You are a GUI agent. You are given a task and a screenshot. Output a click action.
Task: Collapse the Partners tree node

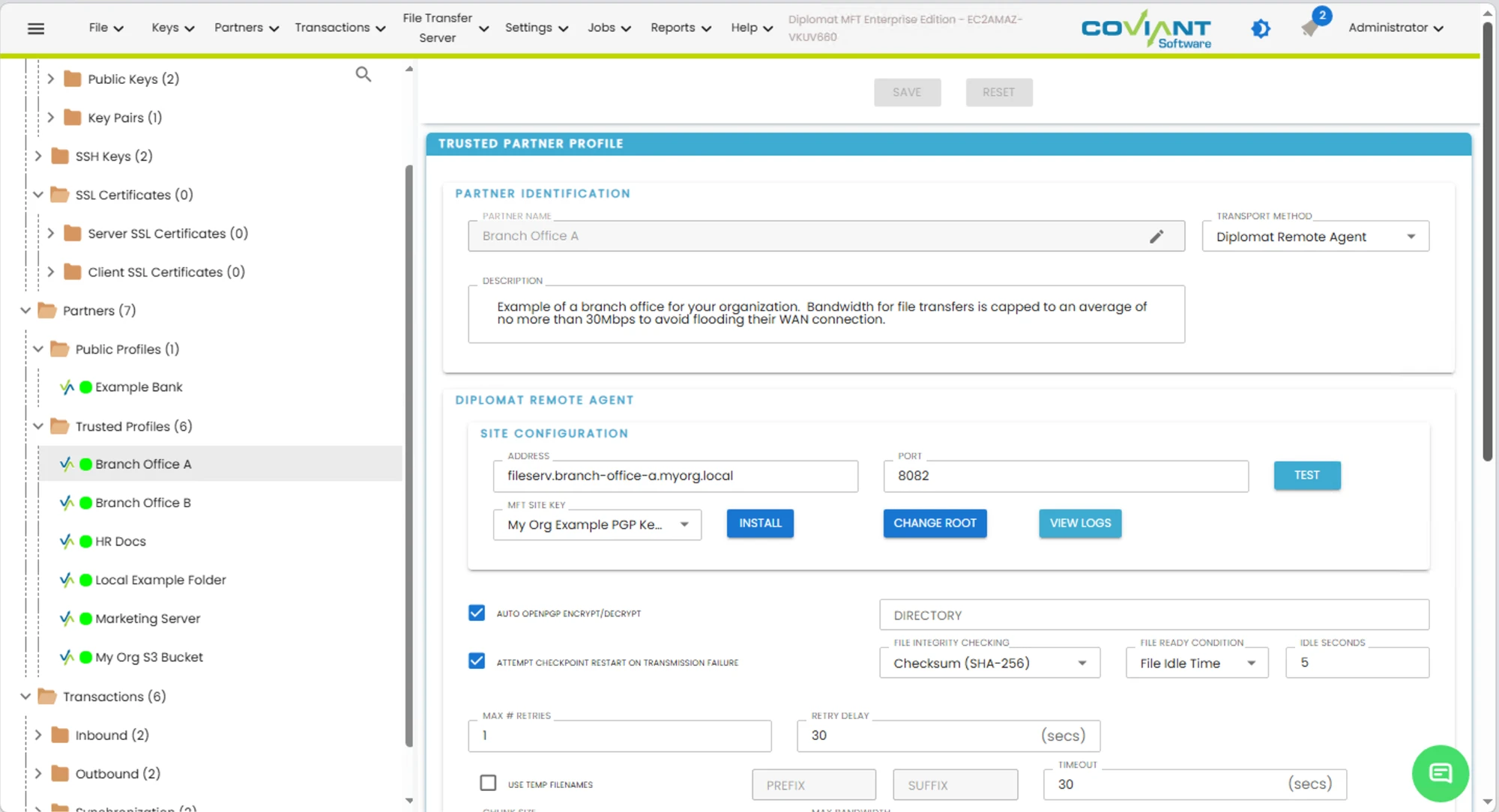[x=25, y=310]
